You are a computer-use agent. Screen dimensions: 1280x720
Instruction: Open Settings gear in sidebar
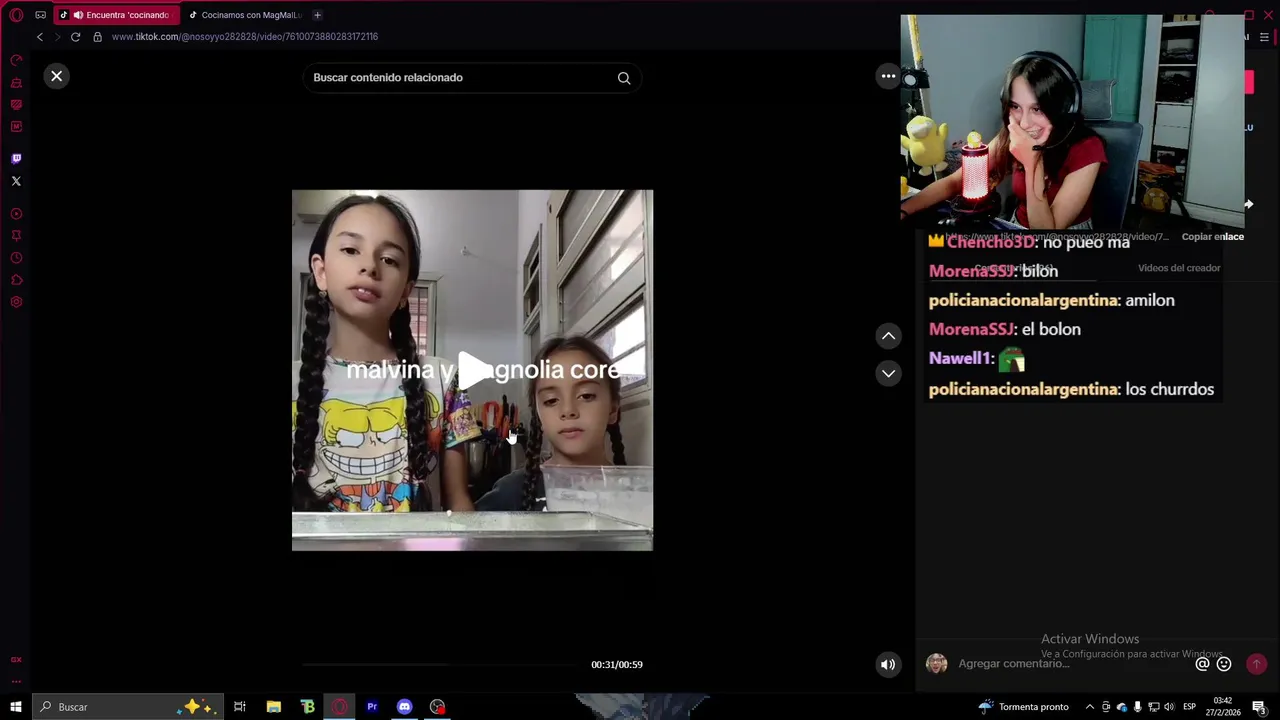pyautogui.click(x=16, y=302)
